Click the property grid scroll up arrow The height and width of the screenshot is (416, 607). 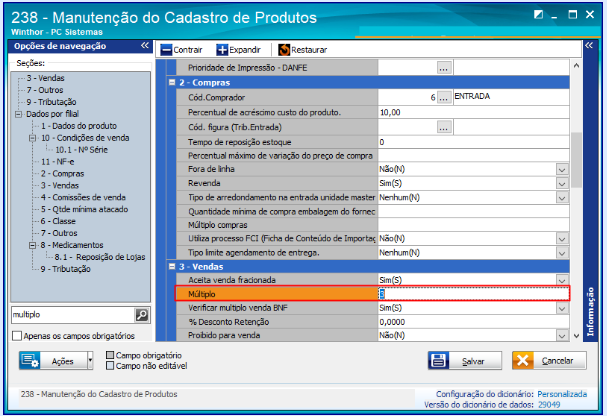pyautogui.click(x=576, y=65)
